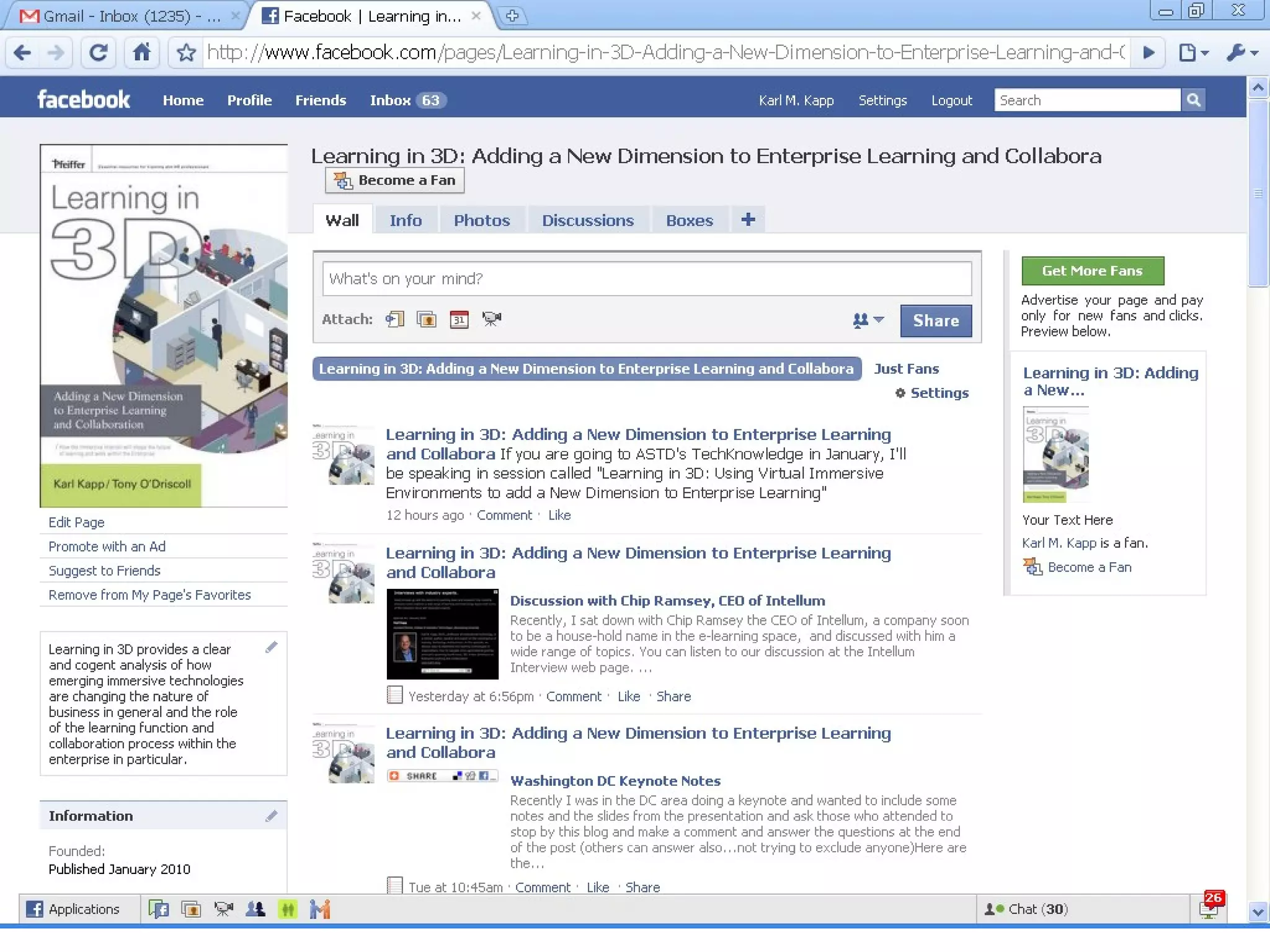This screenshot has height=952, width=1270.
Task: Click the Suggest to Friends link
Action: point(104,570)
